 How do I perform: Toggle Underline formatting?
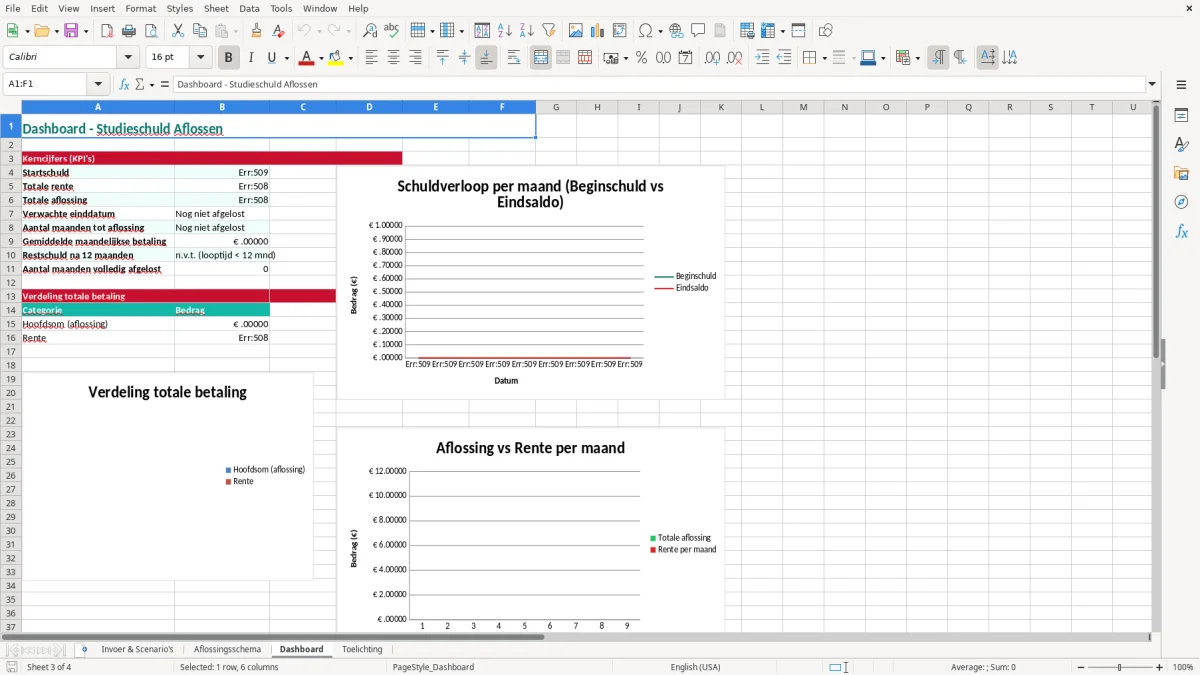(271, 58)
